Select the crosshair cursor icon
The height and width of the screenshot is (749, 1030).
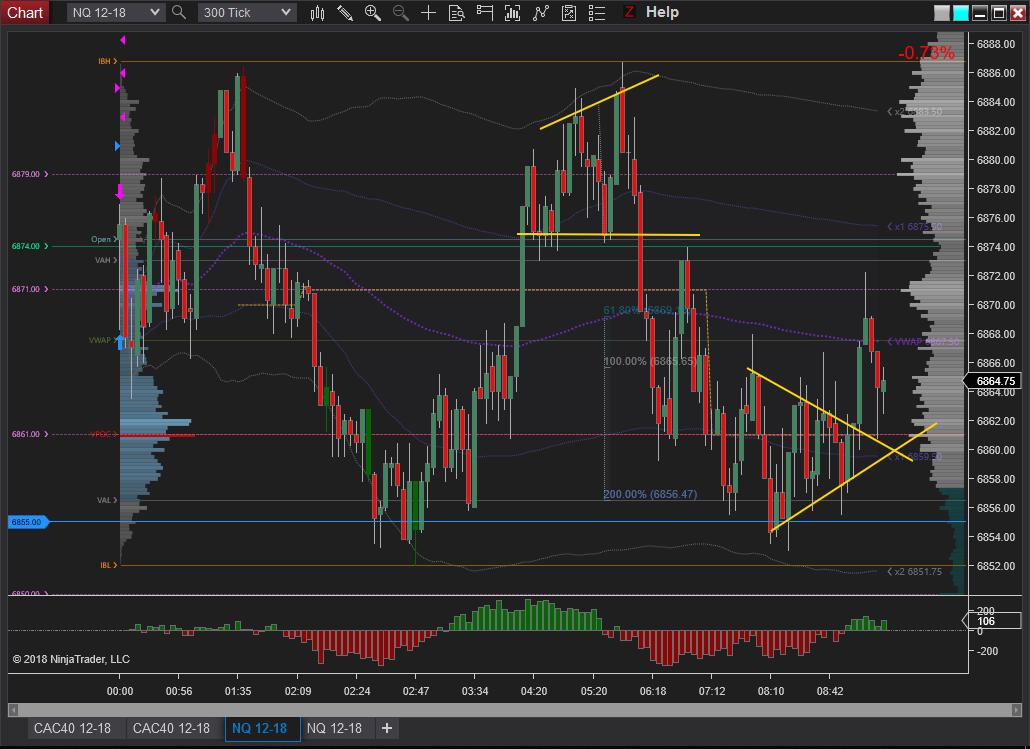pos(428,12)
